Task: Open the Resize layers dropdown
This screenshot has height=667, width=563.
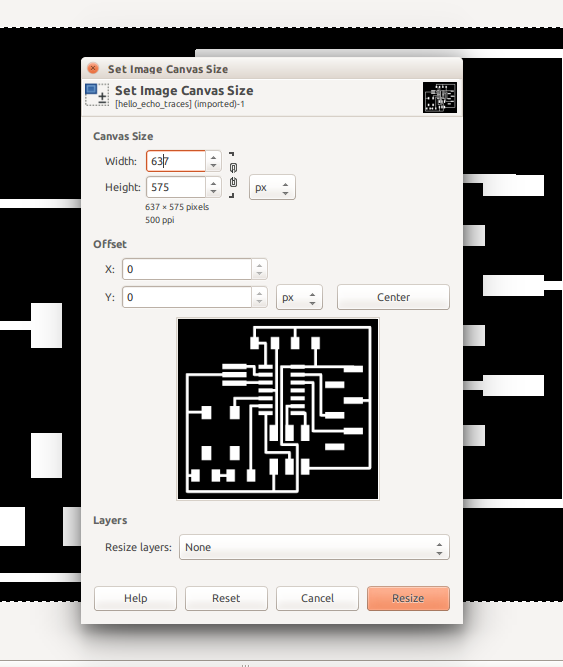Action: click(x=314, y=547)
